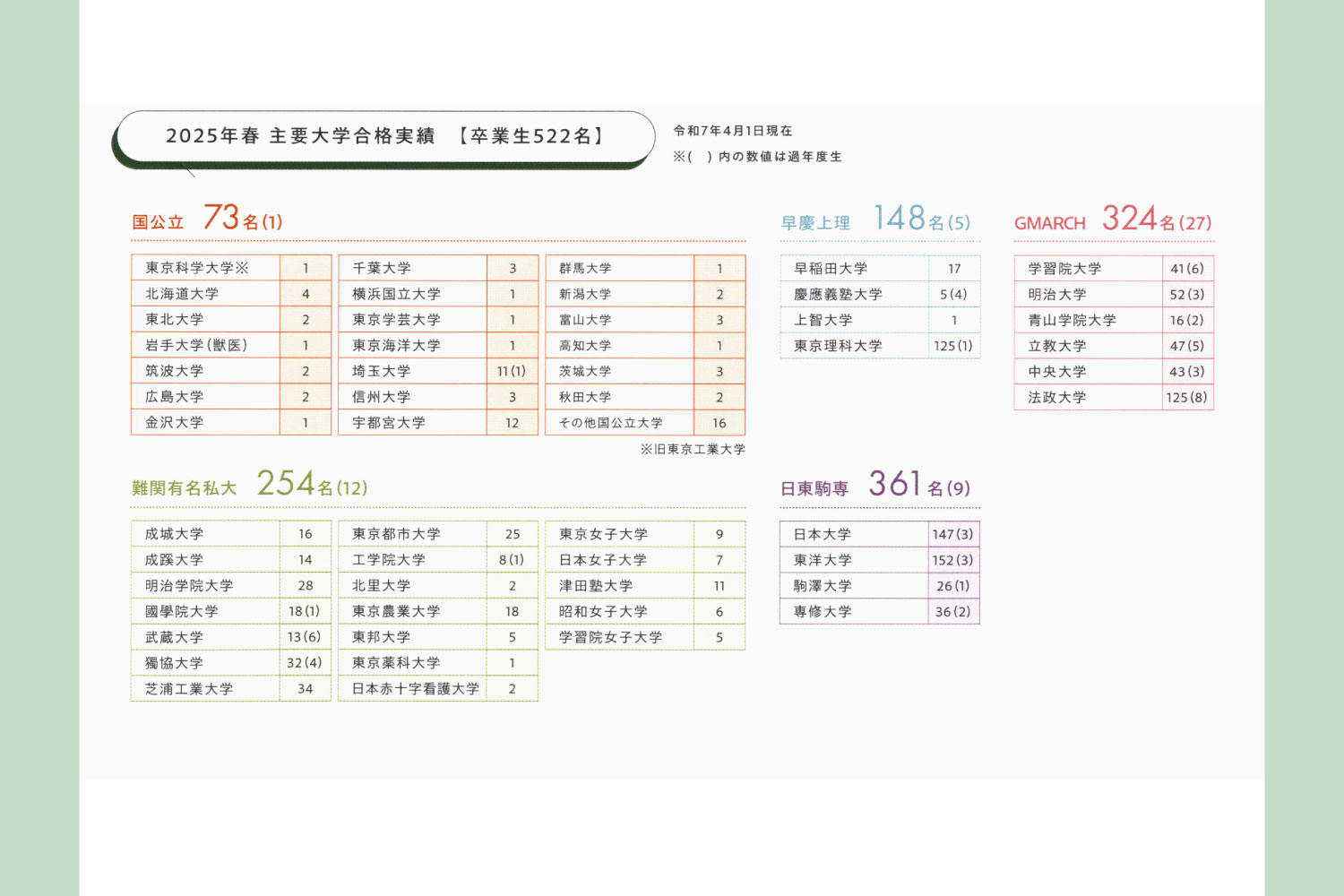The image size is (1344, 896).
Task: Click the 2025年春 主要大学合格実績 title banner
Action: click(385, 136)
